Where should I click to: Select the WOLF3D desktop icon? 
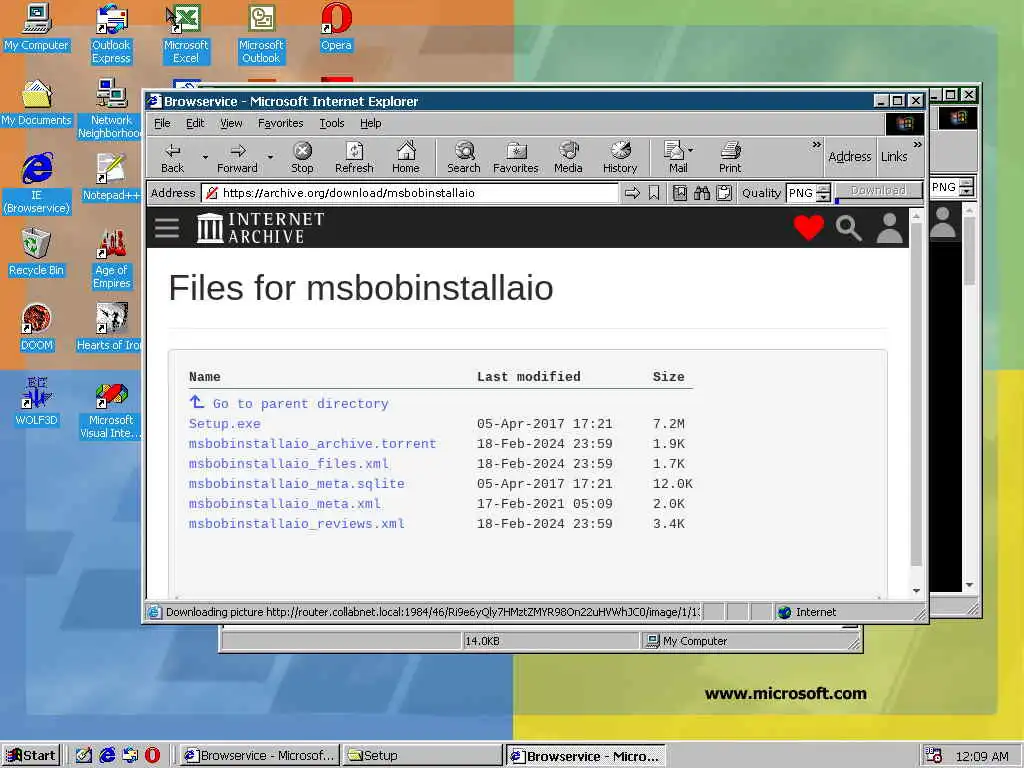(37, 402)
